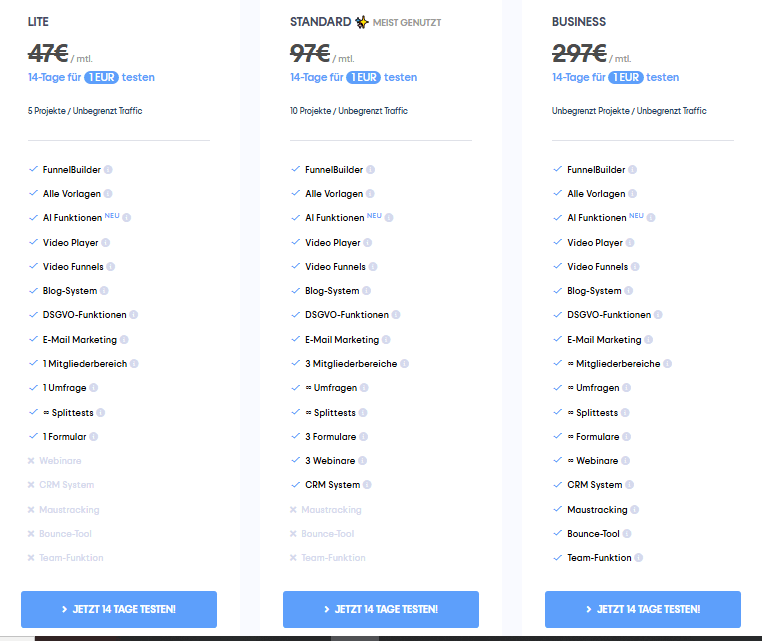Click info icon next to Maustracking in Business plan
762x641 pixels.
pos(634,510)
